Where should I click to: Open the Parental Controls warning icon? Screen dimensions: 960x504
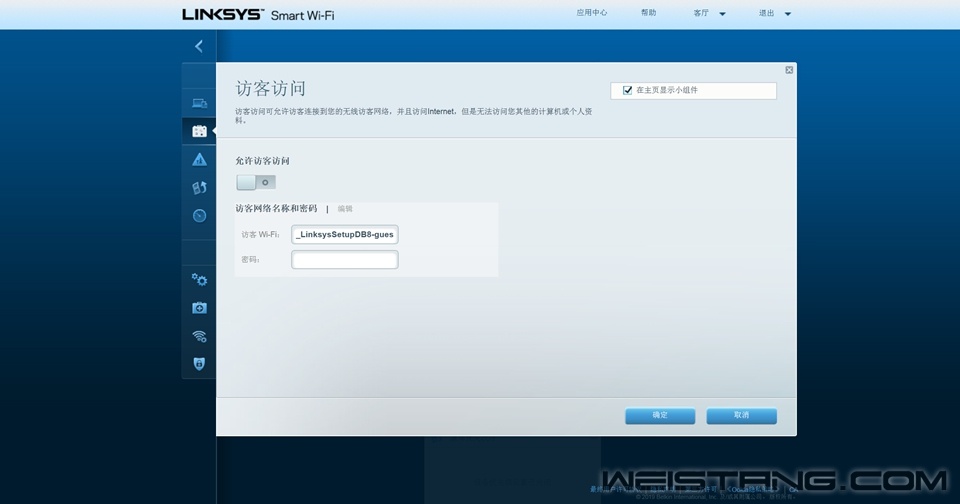pyautogui.click(x=199, y=160)
